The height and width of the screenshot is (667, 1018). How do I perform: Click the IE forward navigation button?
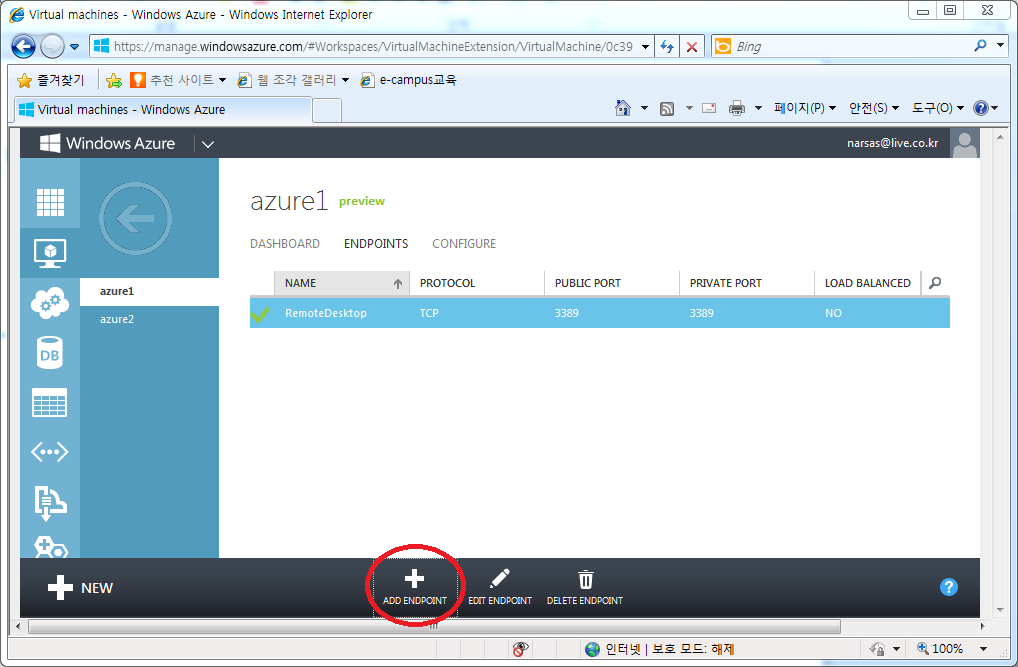[x=52, y=47]
